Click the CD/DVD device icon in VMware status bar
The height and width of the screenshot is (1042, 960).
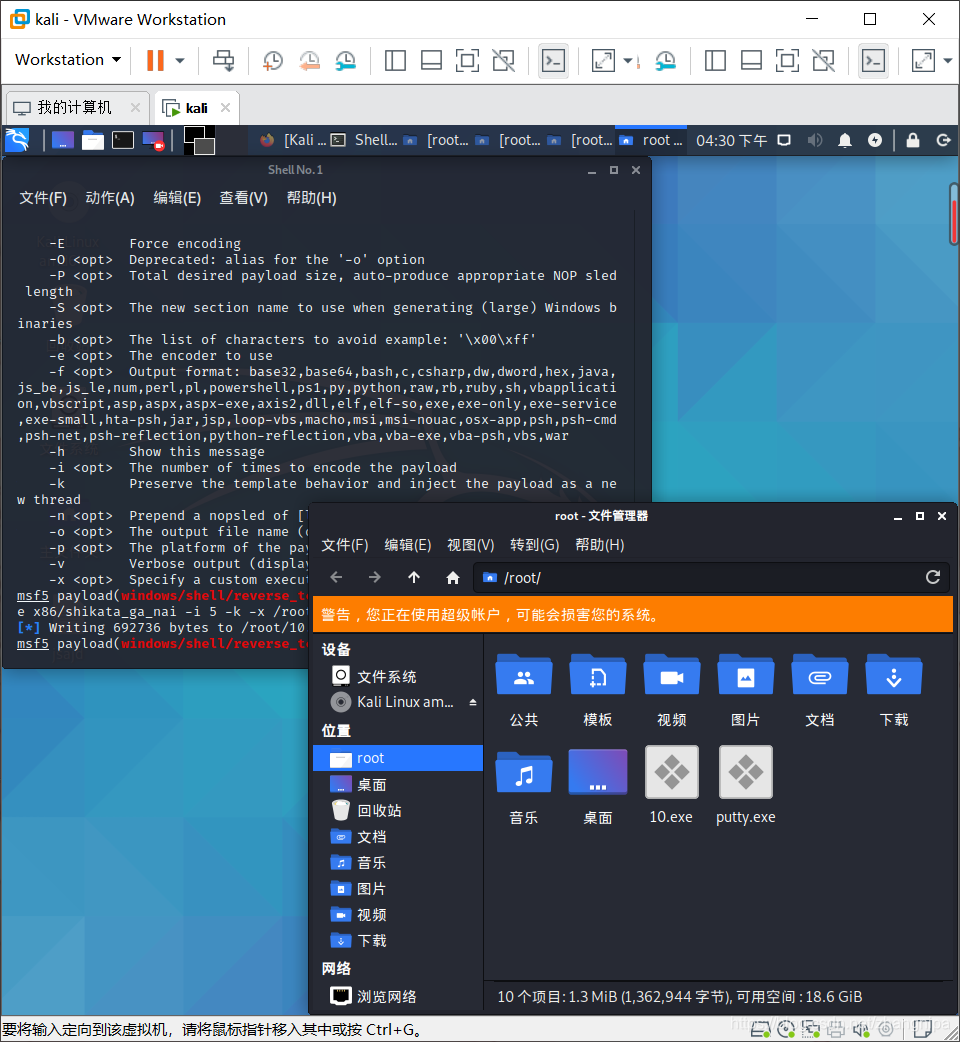[787, 1029]
